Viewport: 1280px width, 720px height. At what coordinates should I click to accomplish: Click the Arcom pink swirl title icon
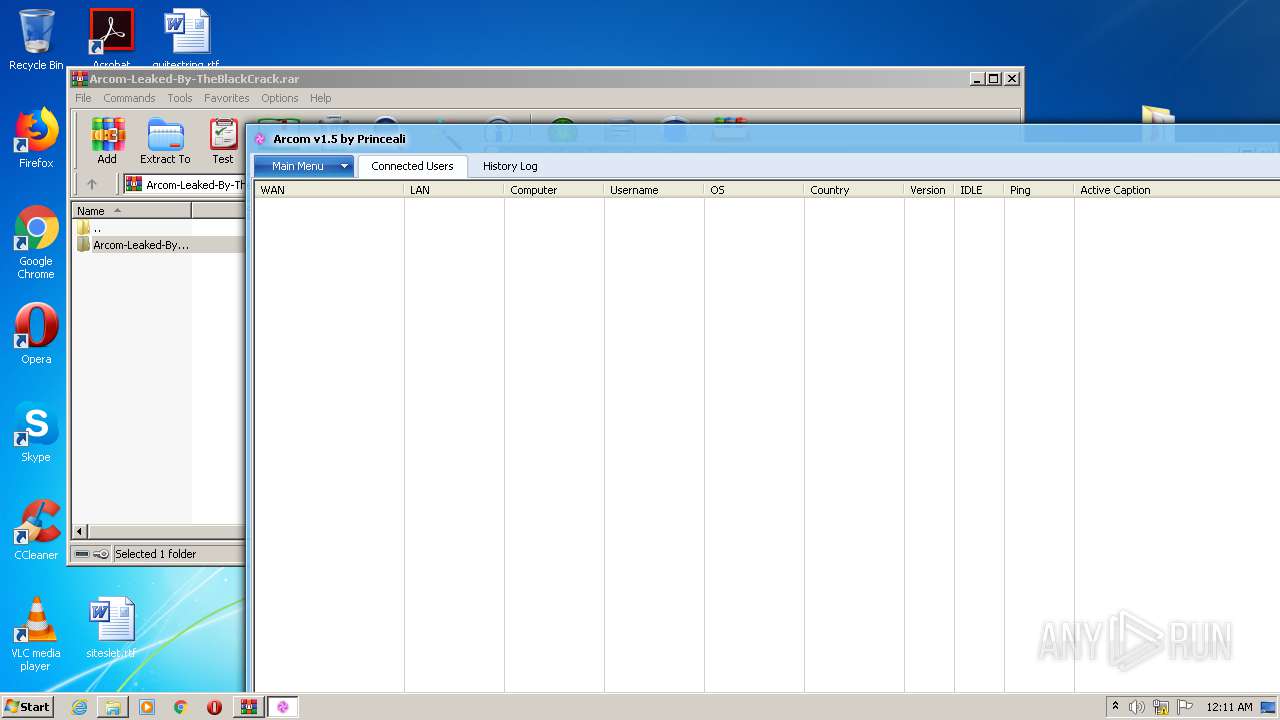261,139
